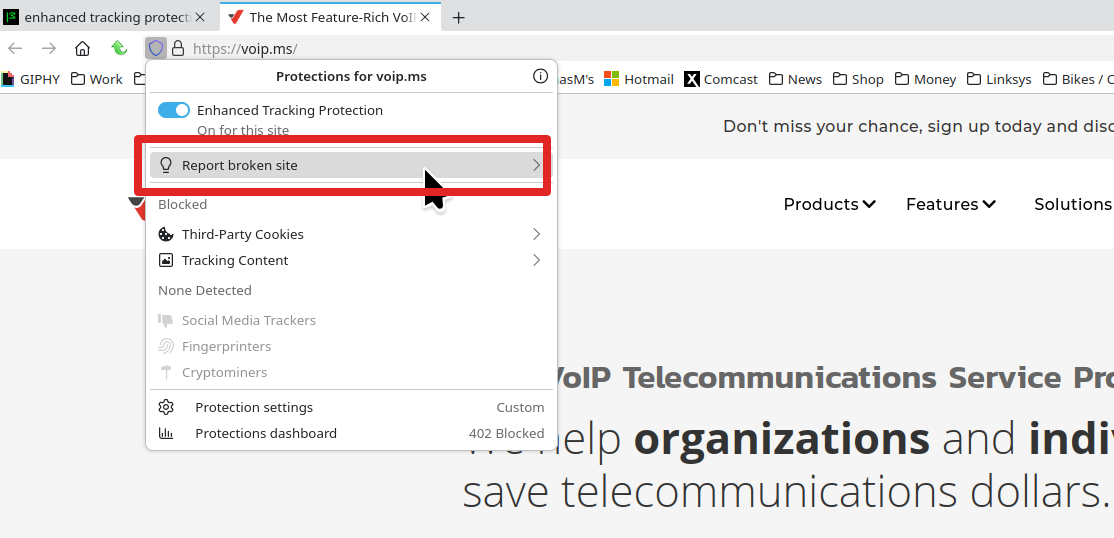Switch to the enhanced tracking protection tab

(x=107, y=18)
